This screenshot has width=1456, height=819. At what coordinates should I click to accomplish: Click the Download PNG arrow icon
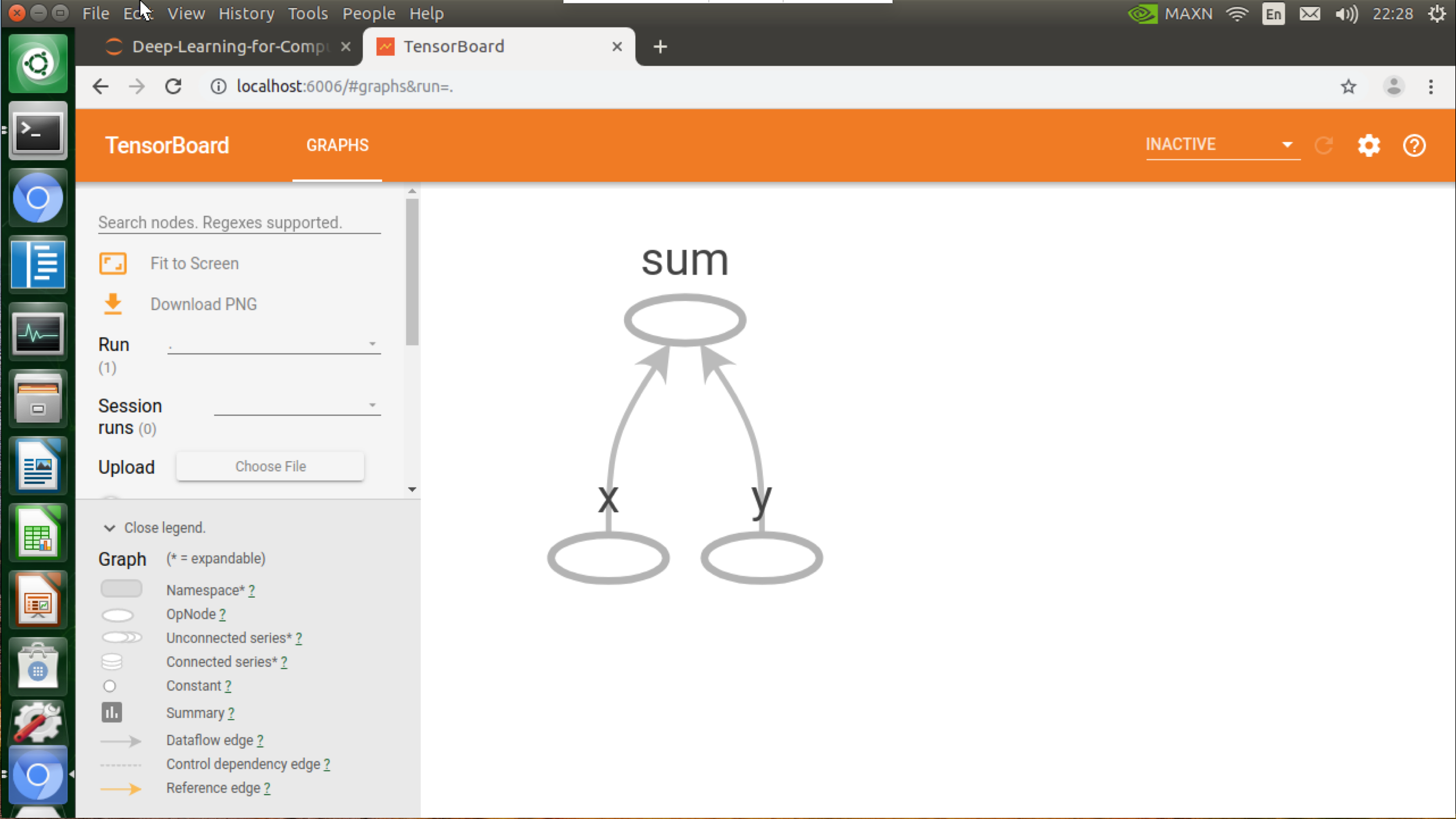113,304
